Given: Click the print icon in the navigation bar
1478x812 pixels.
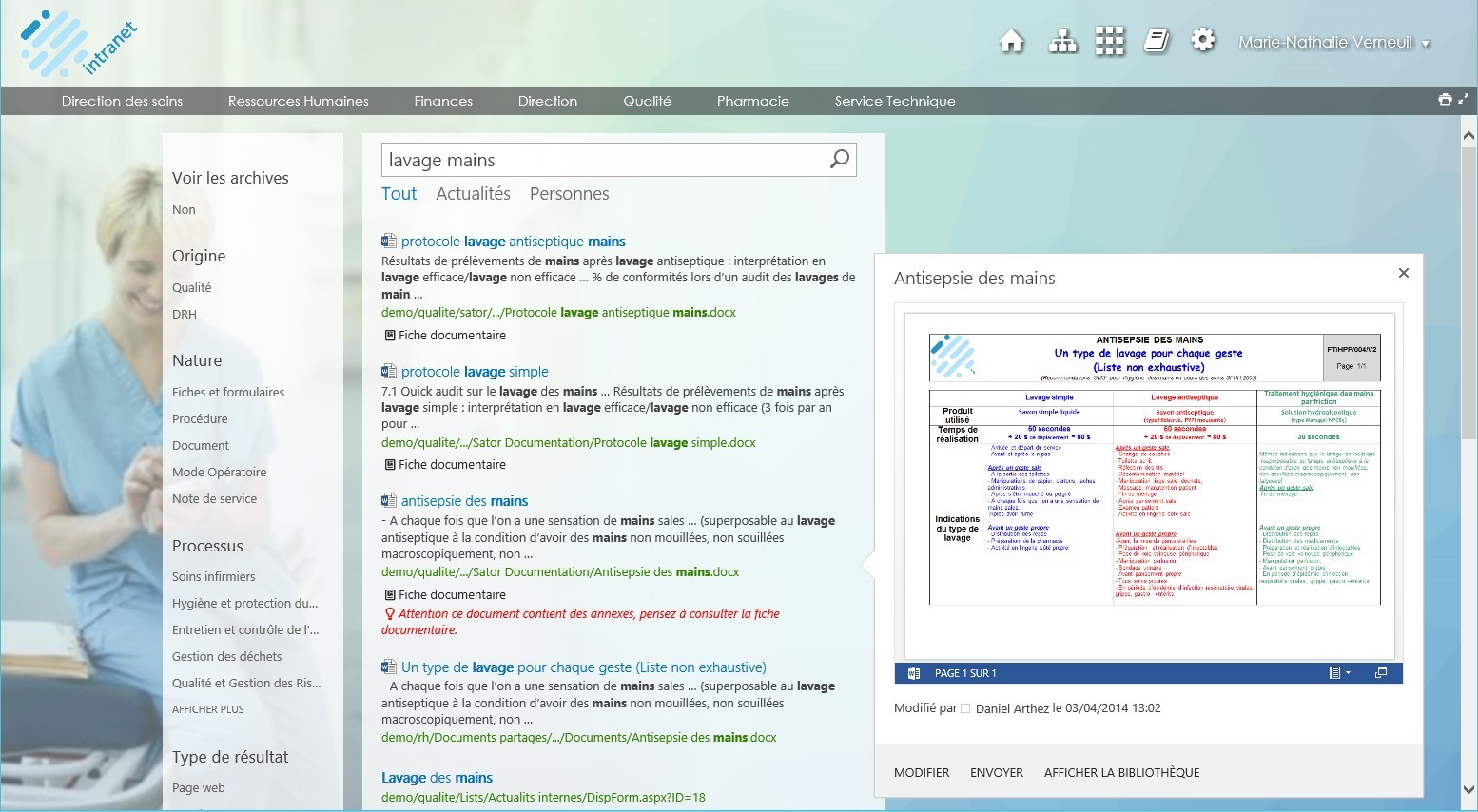Looking at the screenshot, I should (1445, 100).
